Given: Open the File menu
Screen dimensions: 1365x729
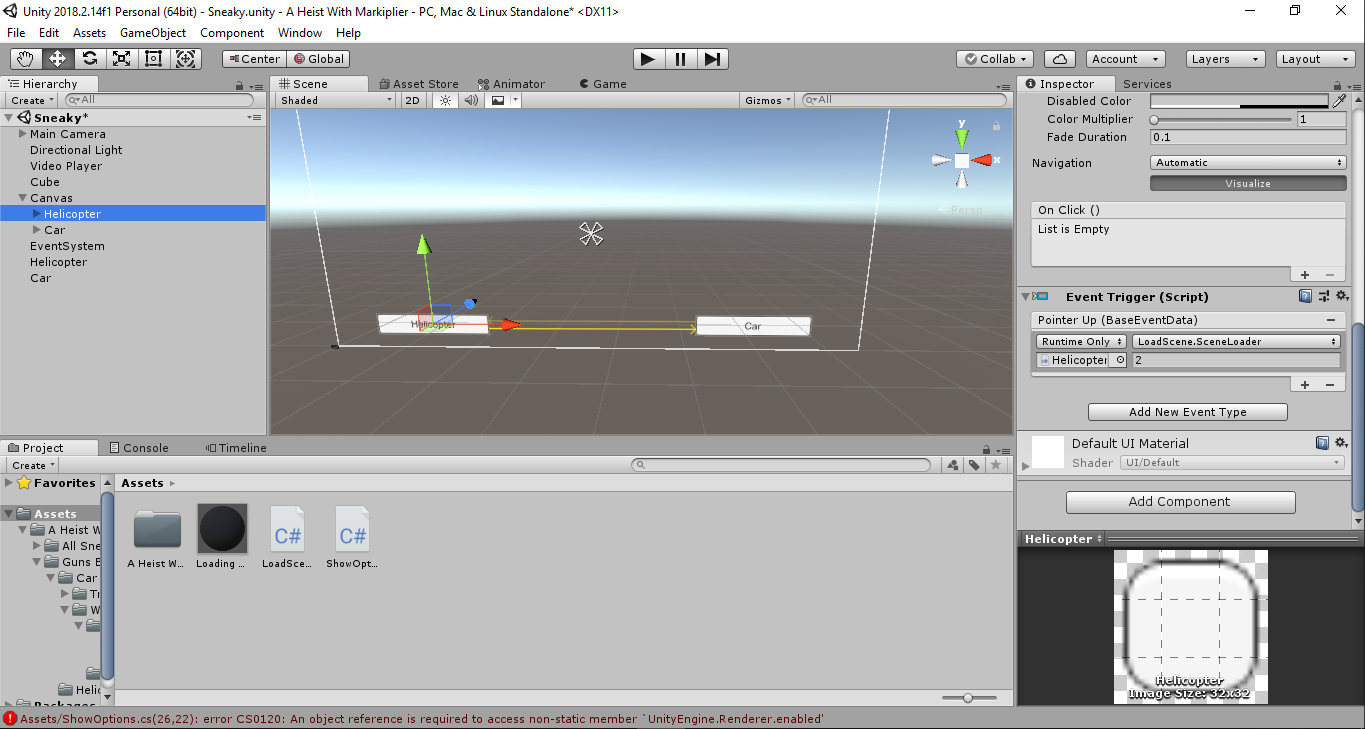Looking at the screenshot, I should pos(16,33).
